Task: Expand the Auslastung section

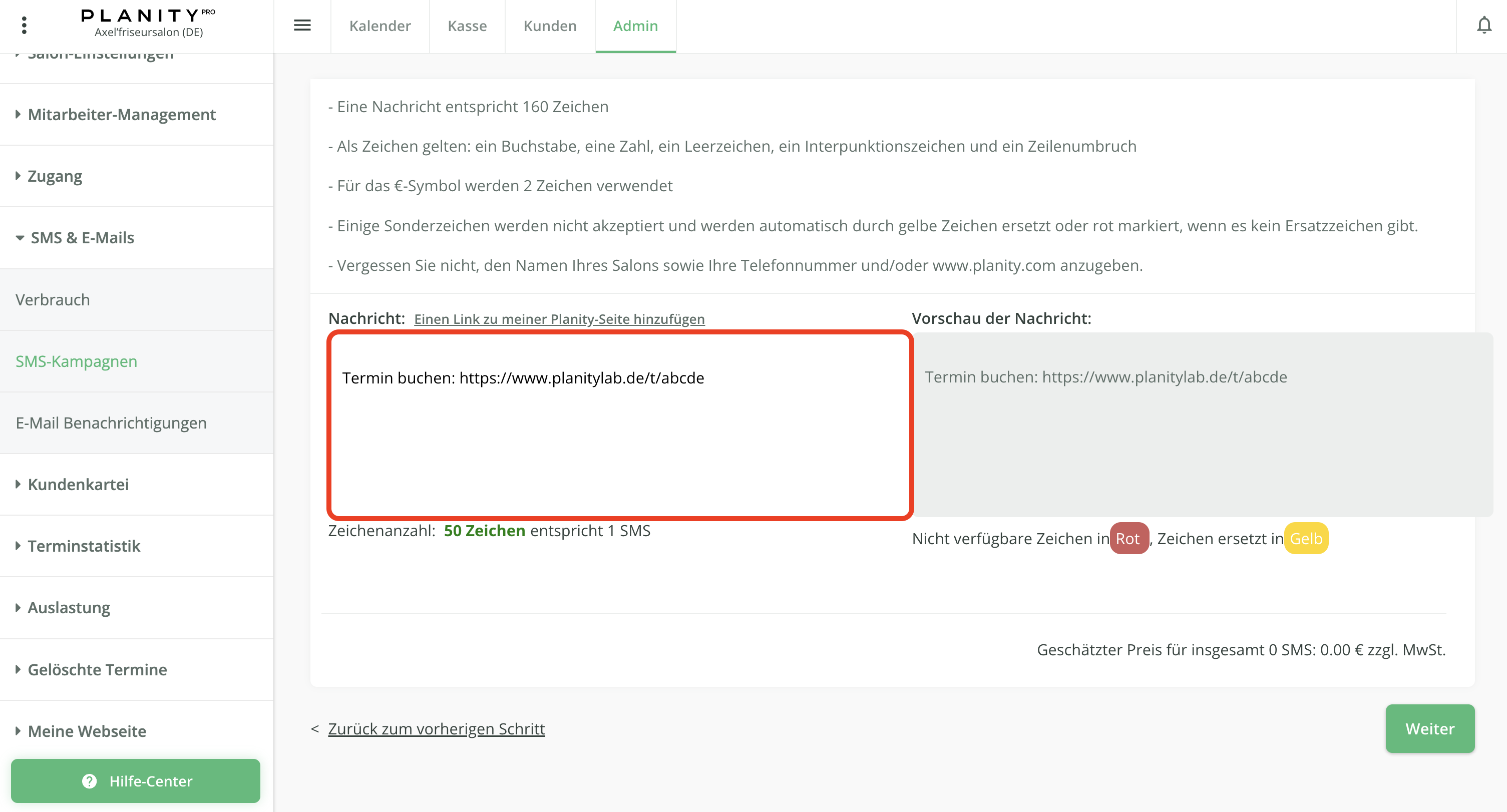Action: 69,607
